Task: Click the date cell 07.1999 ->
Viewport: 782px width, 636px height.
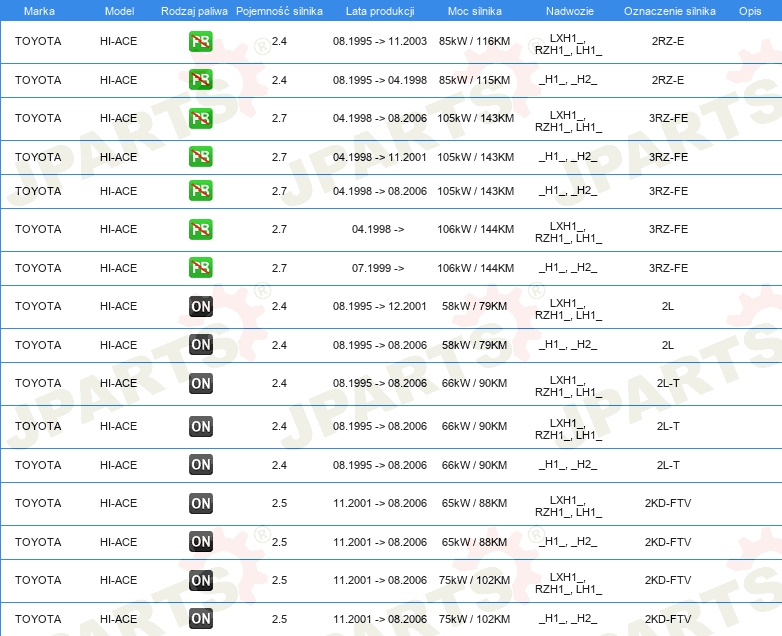Action: [x=378, y=268]
